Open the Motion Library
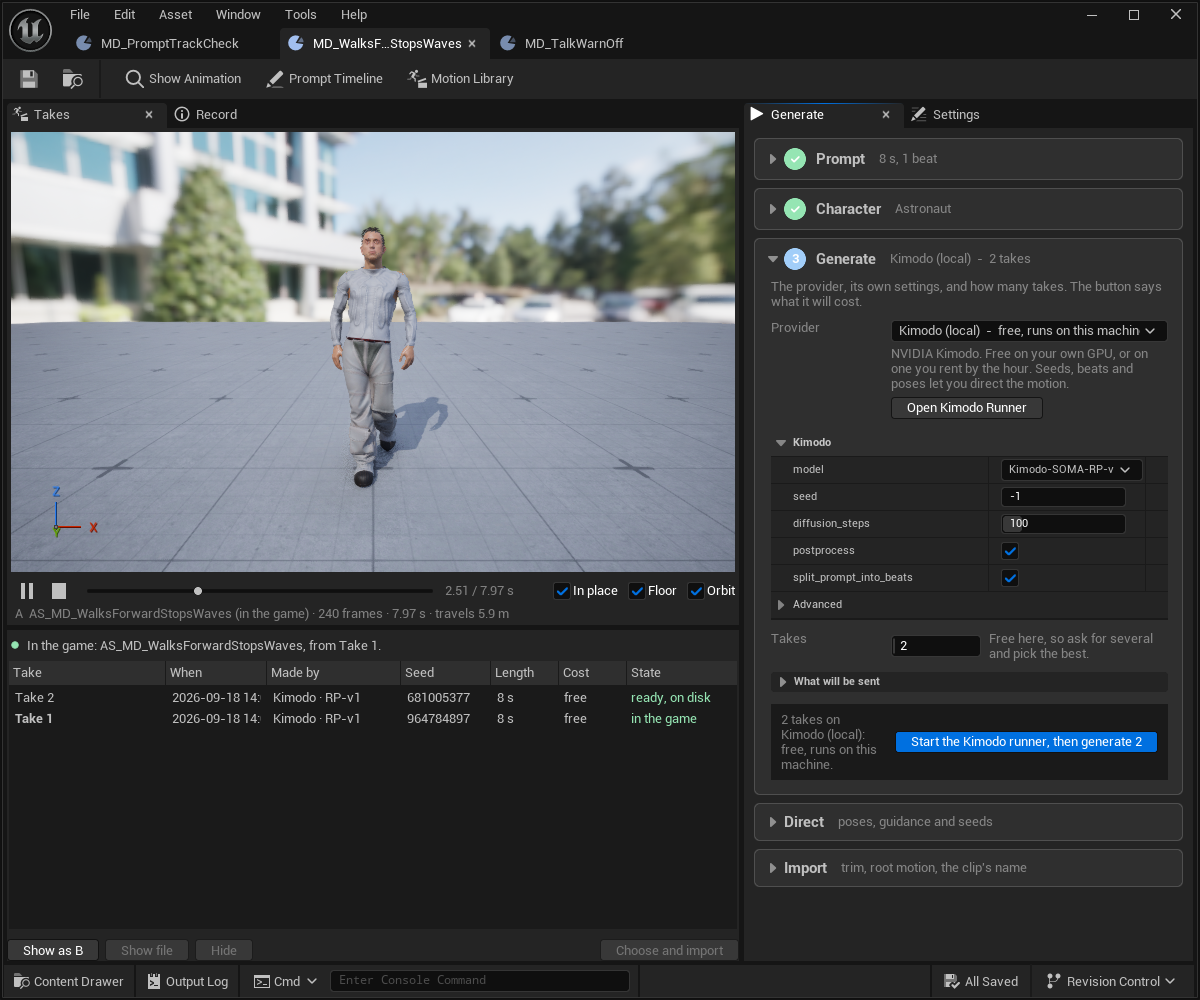The image size is (1200, 1000). (460, 79)
